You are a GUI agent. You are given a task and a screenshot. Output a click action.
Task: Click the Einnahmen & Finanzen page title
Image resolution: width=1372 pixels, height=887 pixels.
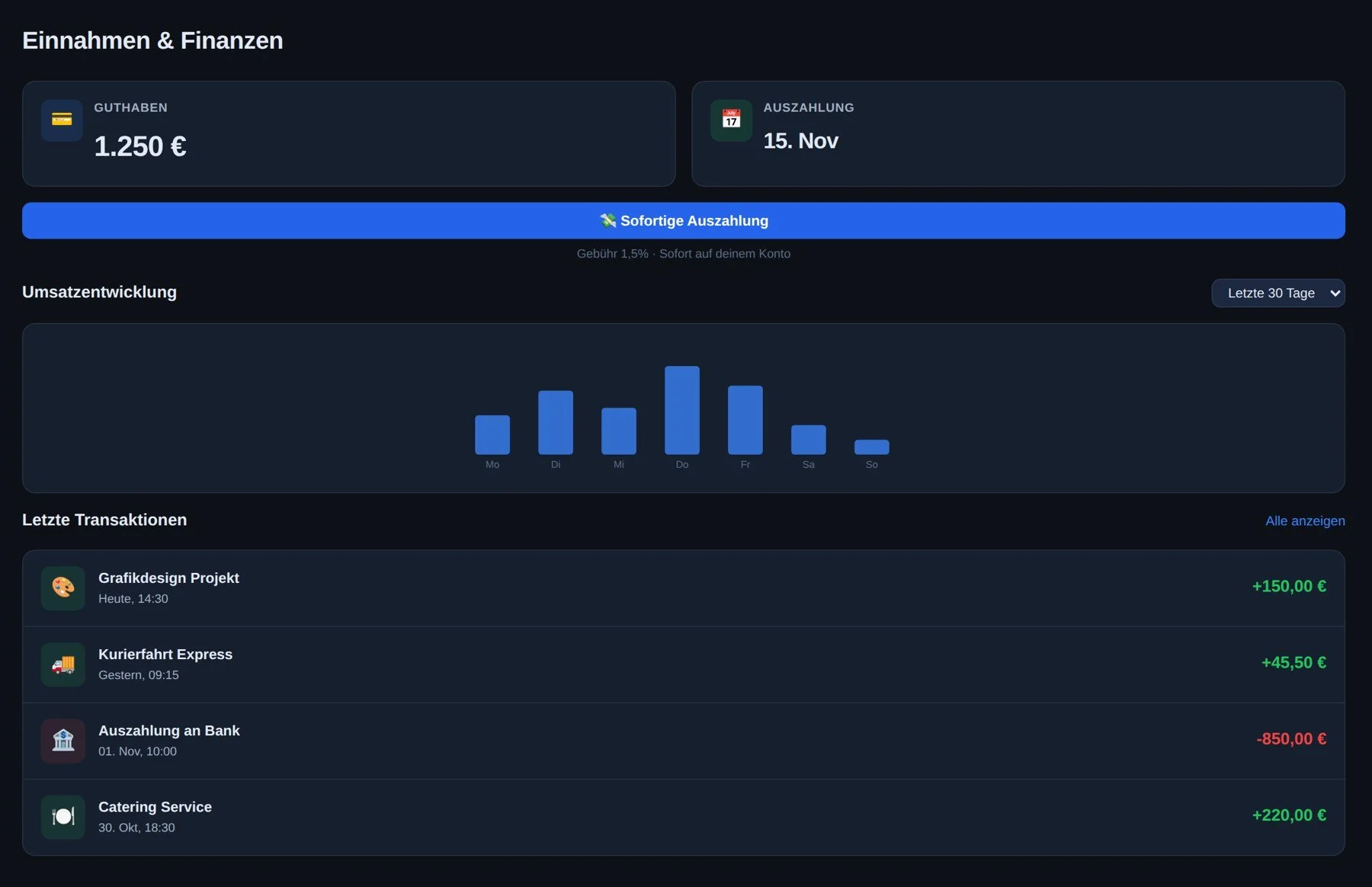pyautogui.click(x=152, y=40)
